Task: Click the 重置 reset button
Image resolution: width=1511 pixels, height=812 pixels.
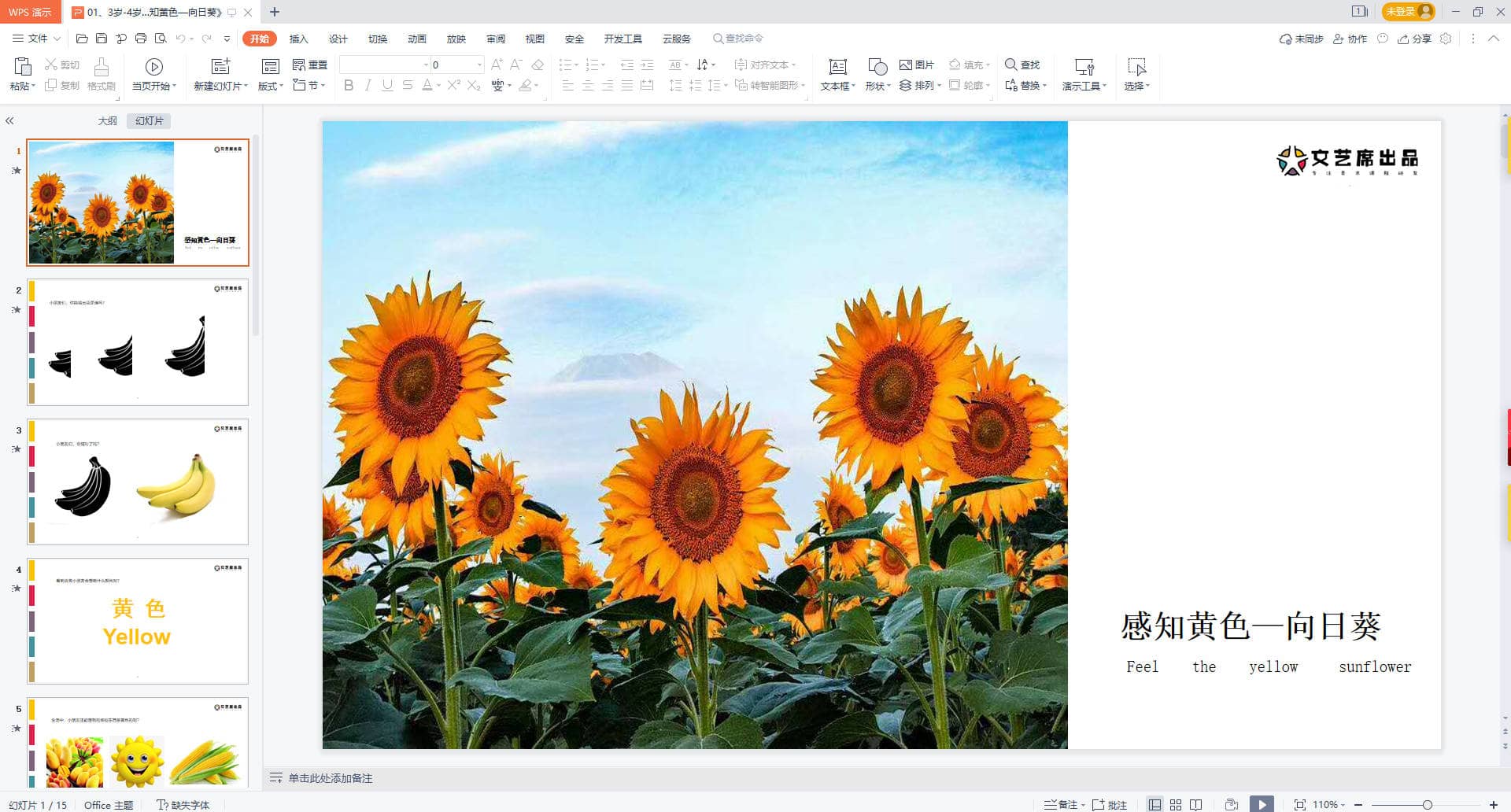Action: (310, 65)
